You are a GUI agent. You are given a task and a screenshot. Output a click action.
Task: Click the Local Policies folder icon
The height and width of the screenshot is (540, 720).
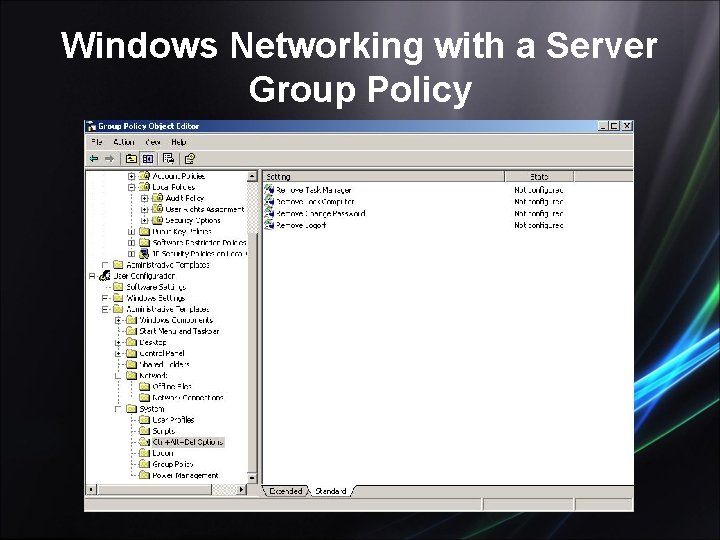tap(145, 187)
